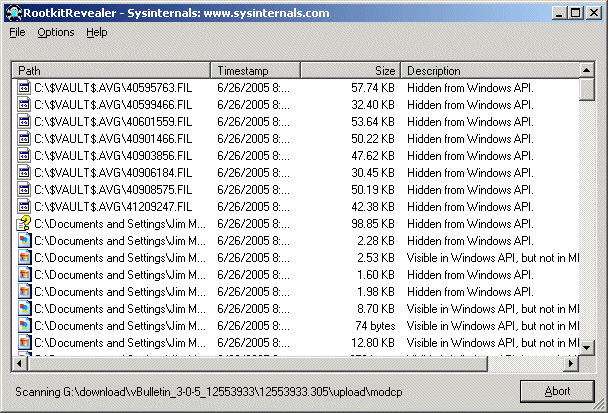The width and height of the screenshot is (608, 413).
Task: Click icon of the 2.53 KB row
Action: click(x=24, y=258)
